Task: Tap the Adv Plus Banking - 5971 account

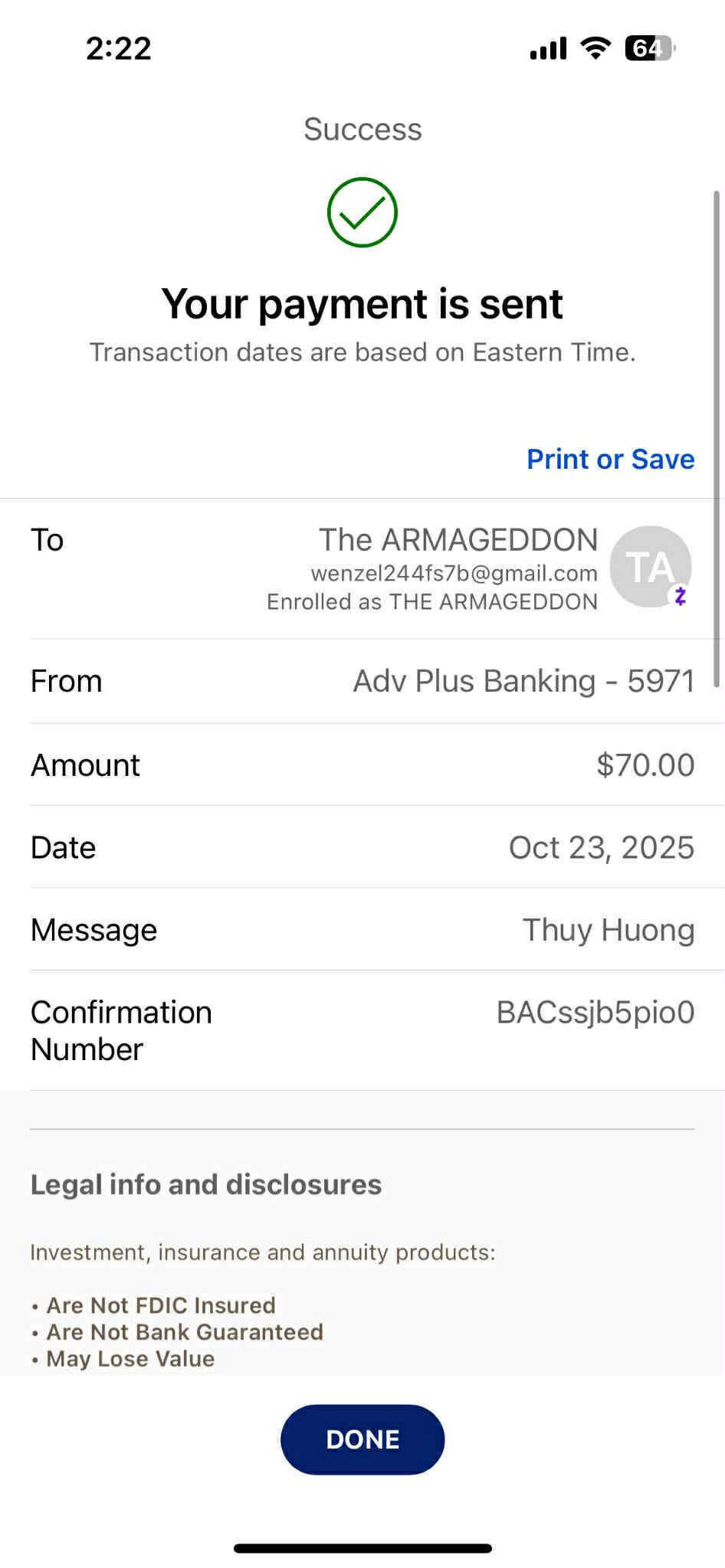Action: [x=523, y=681]
